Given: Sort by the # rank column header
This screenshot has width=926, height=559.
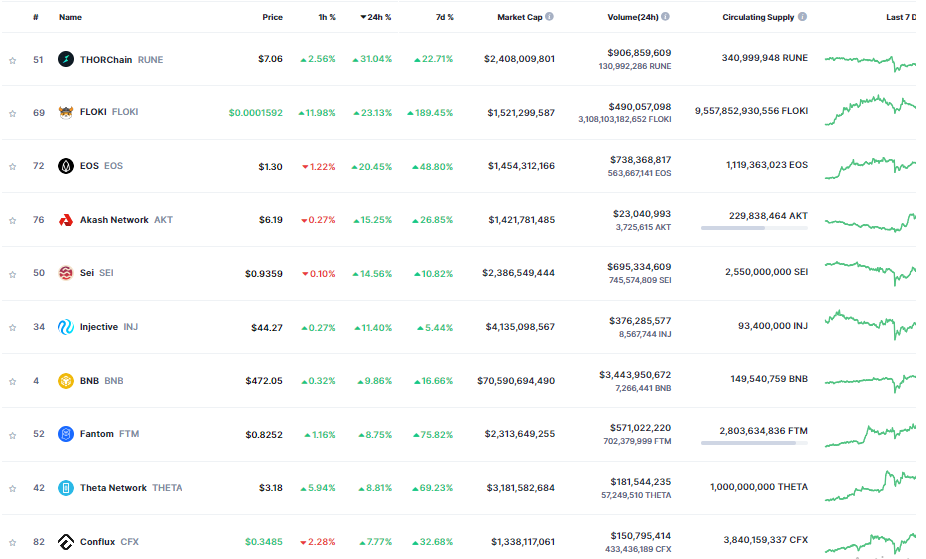Looking at the screenshot, I should [x=36, y=17].
